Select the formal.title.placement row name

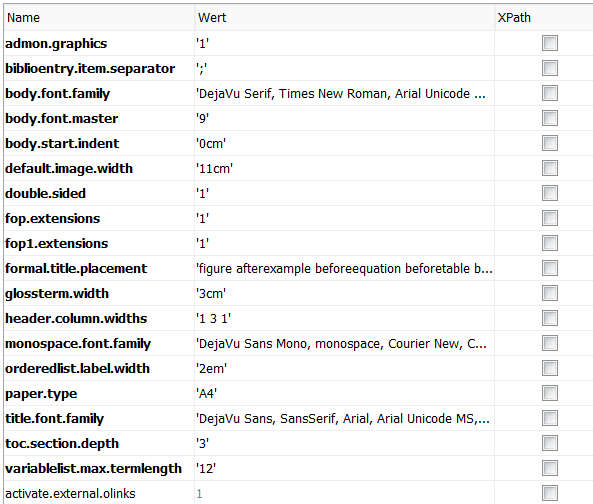(x=76, y=268)
